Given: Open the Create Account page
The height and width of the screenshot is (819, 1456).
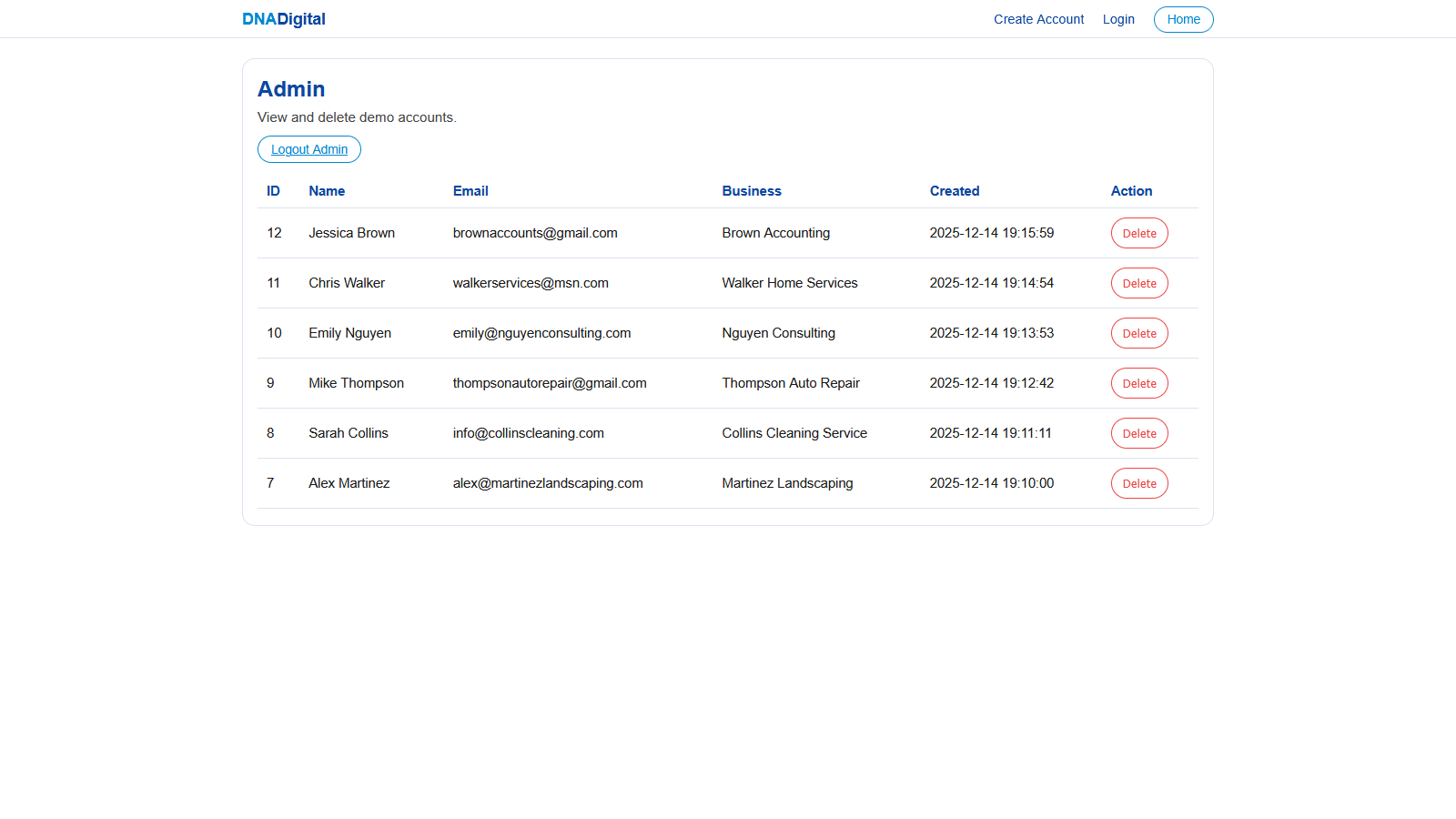Looking at the screenshot, I should click(x=1038, y=19).
